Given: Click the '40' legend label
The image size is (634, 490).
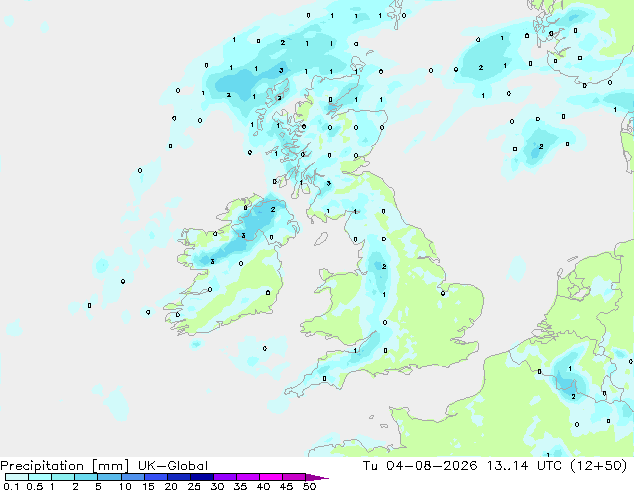Looking at the screenshot, I should 263,486.
